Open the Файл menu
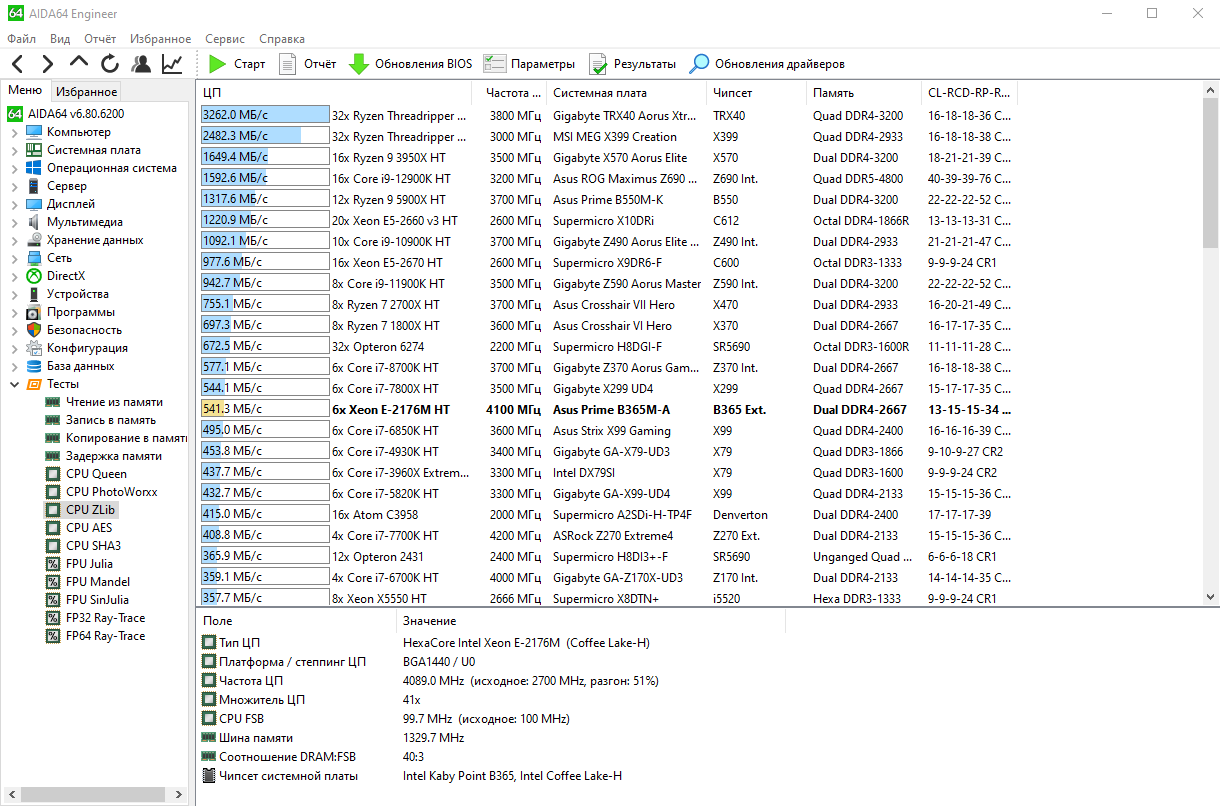Viewport: 1220px width, 806px height. pos(21,39)
